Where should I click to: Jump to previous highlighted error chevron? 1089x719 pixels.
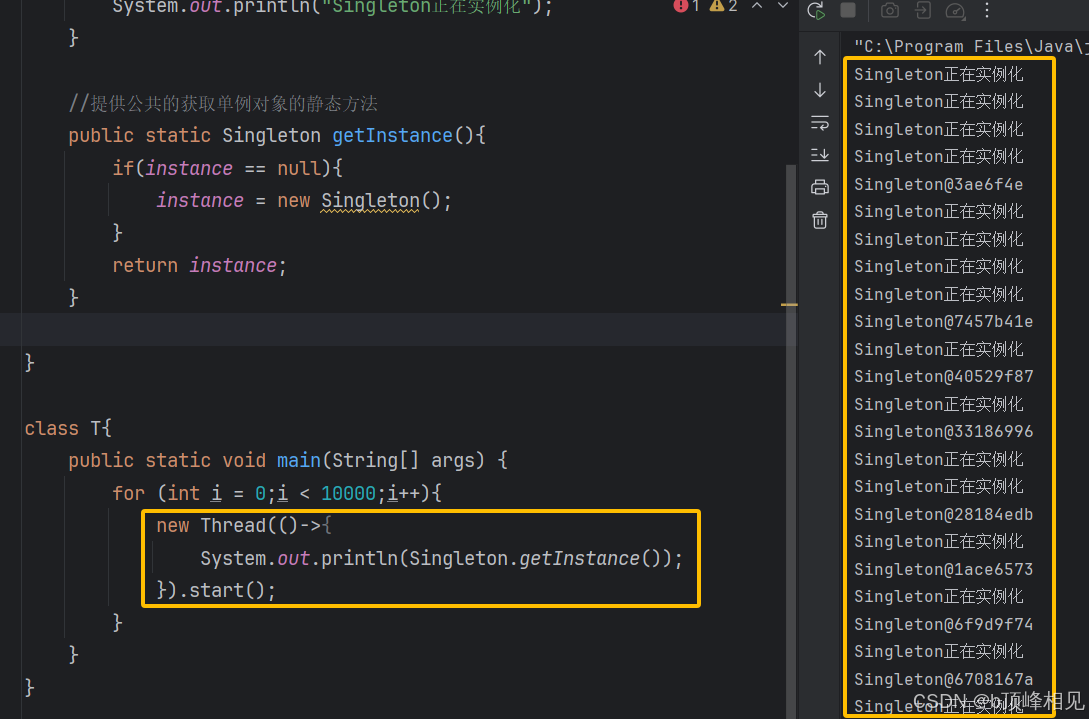click(757, 7)
